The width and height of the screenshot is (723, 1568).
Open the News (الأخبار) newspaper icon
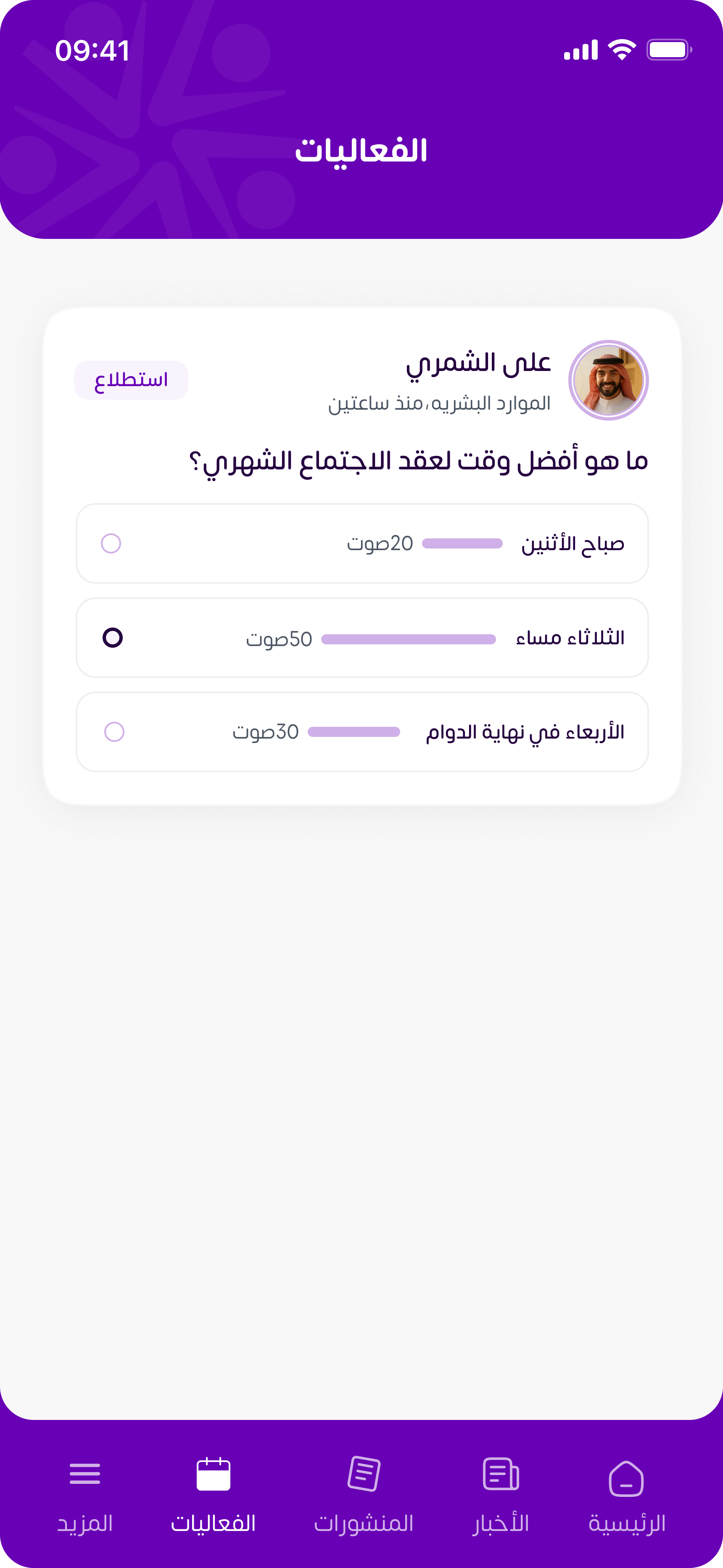click(501, 1474)
